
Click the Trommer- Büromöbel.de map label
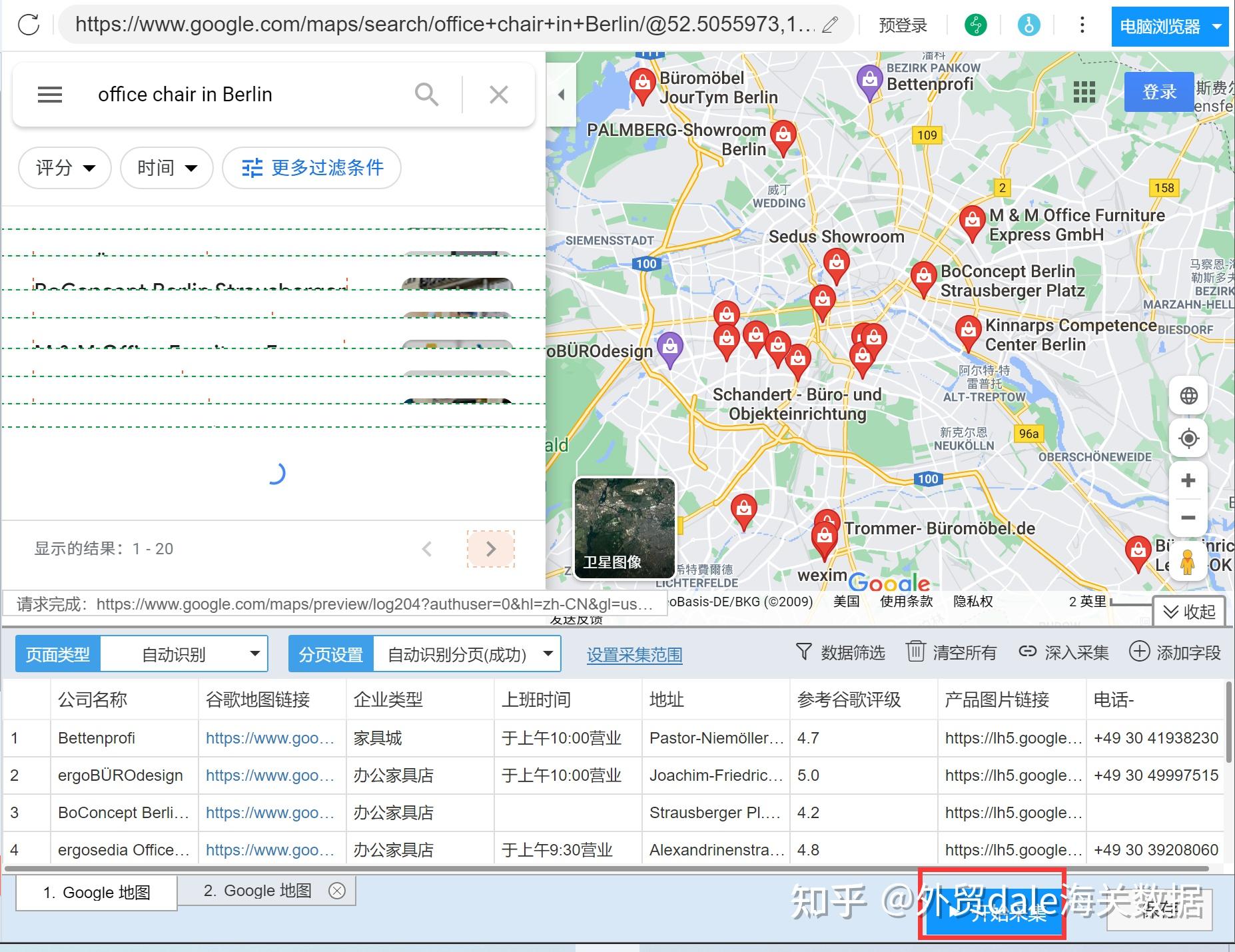coord(940,528)
